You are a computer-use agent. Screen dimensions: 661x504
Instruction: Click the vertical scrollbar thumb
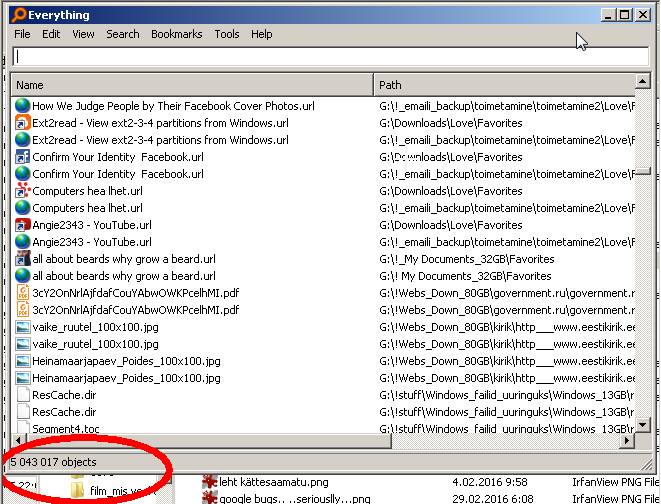pyautogui.click(x=642, y=171)
